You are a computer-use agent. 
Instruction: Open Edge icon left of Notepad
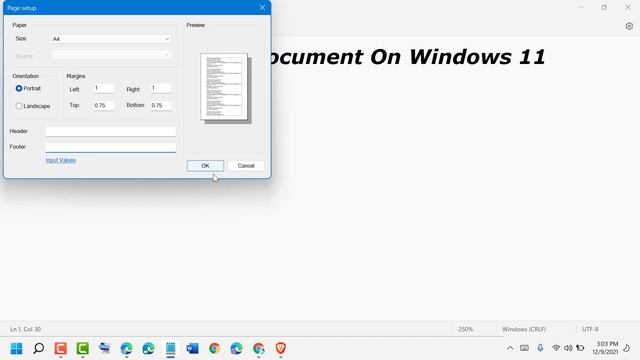pos(149,348)
